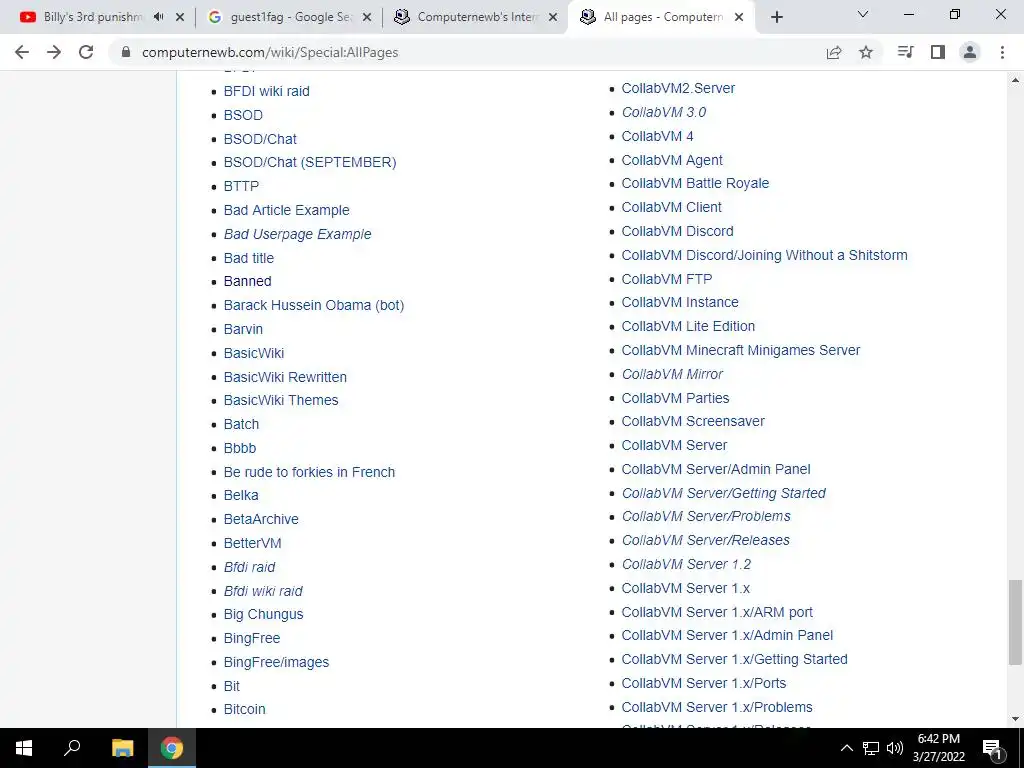1024x768 pixels.
Task: Go back to the previous page
Action: click(22, 52)
